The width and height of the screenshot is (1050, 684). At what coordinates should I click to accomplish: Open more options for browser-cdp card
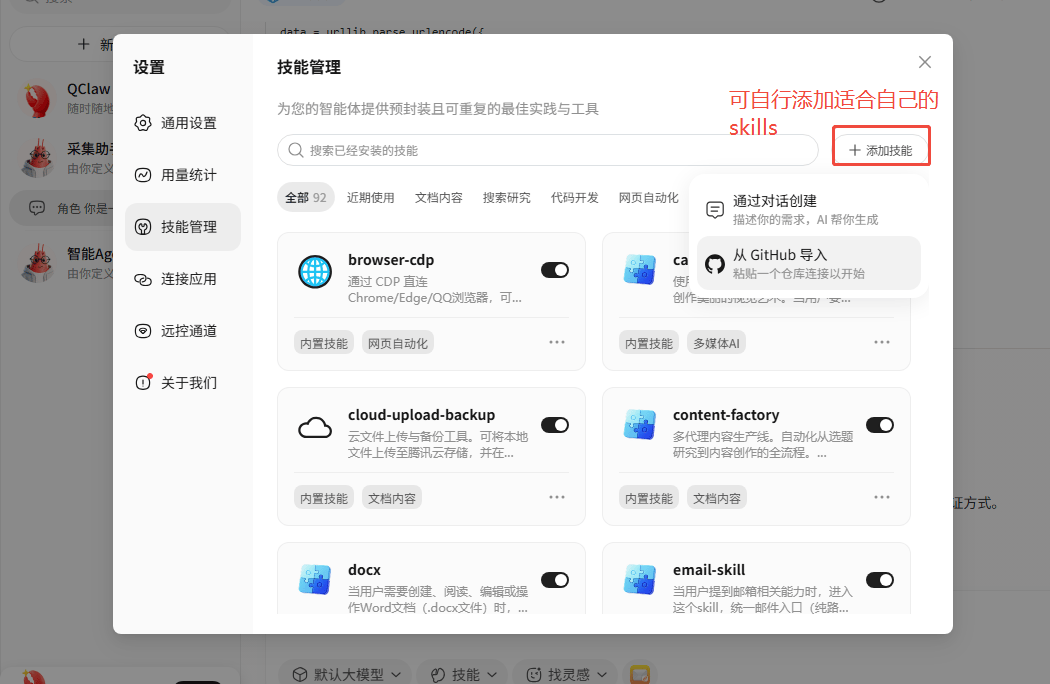pyautogui.click(x=556, y=342)
